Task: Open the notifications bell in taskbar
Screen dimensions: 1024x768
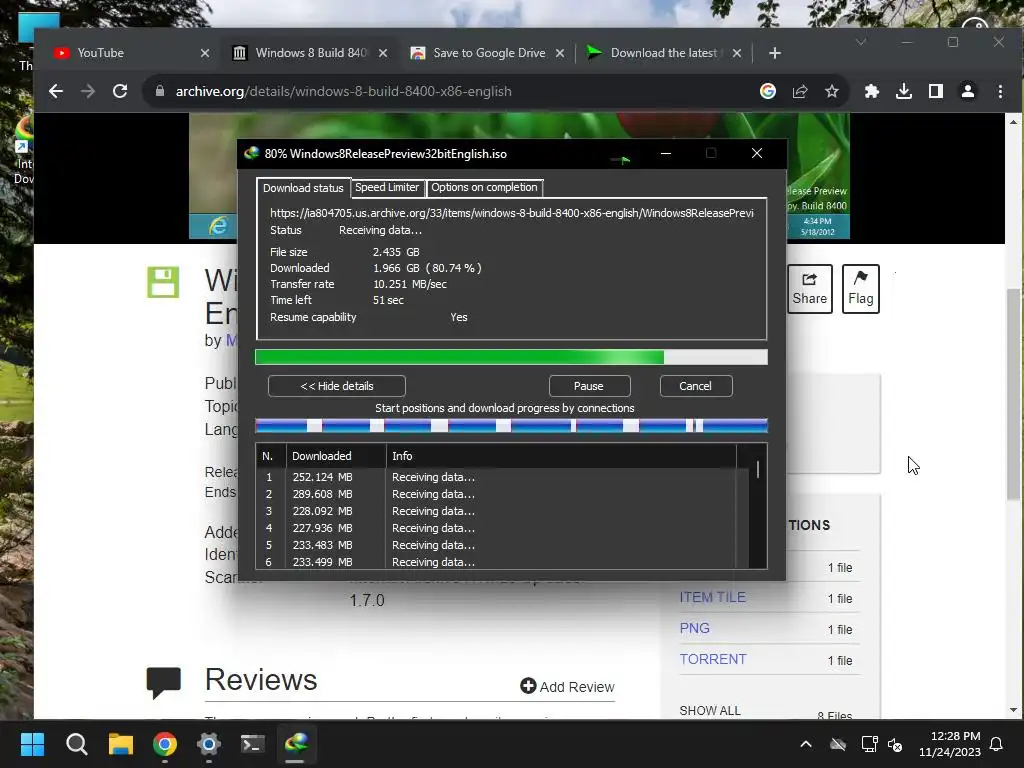Action: pos(997,744)
